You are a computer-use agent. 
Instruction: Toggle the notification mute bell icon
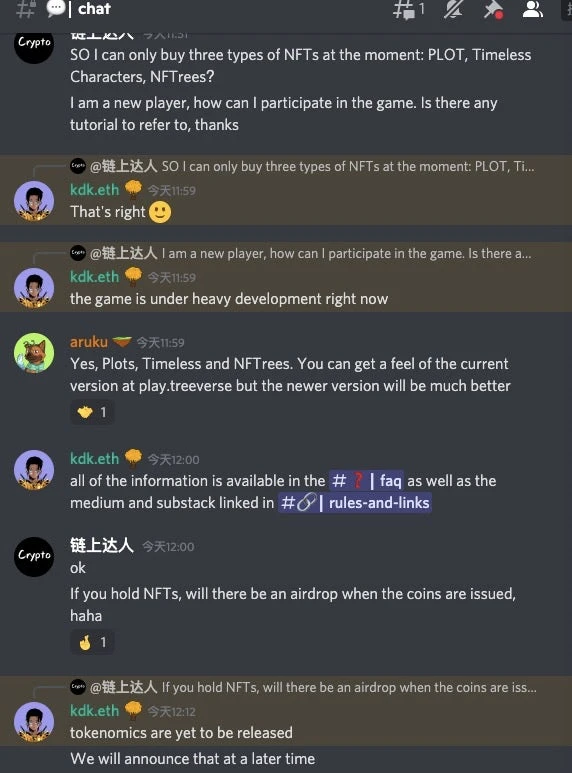[453, 9]
